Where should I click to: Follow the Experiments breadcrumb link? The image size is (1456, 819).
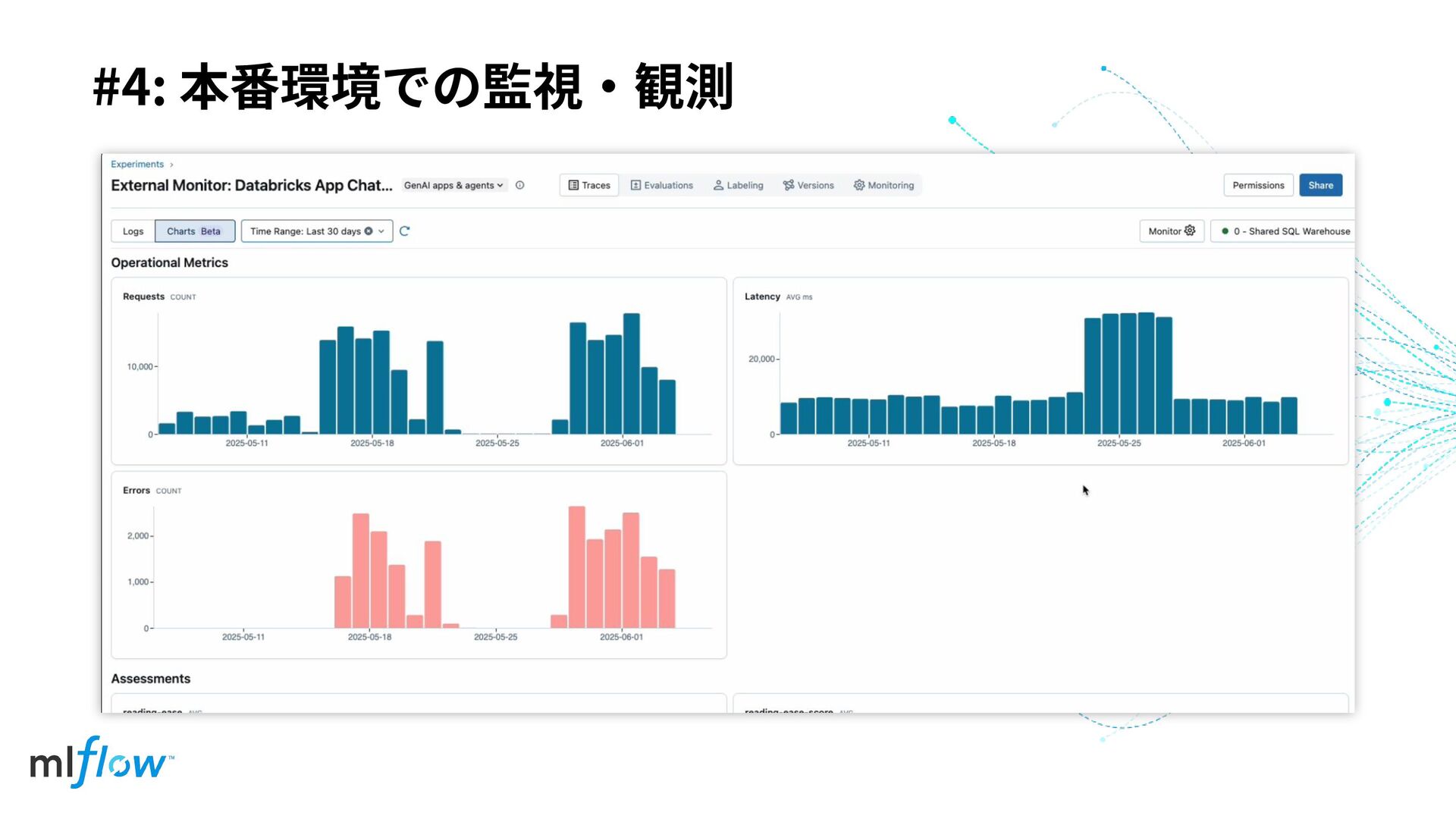tap(137, 164)
